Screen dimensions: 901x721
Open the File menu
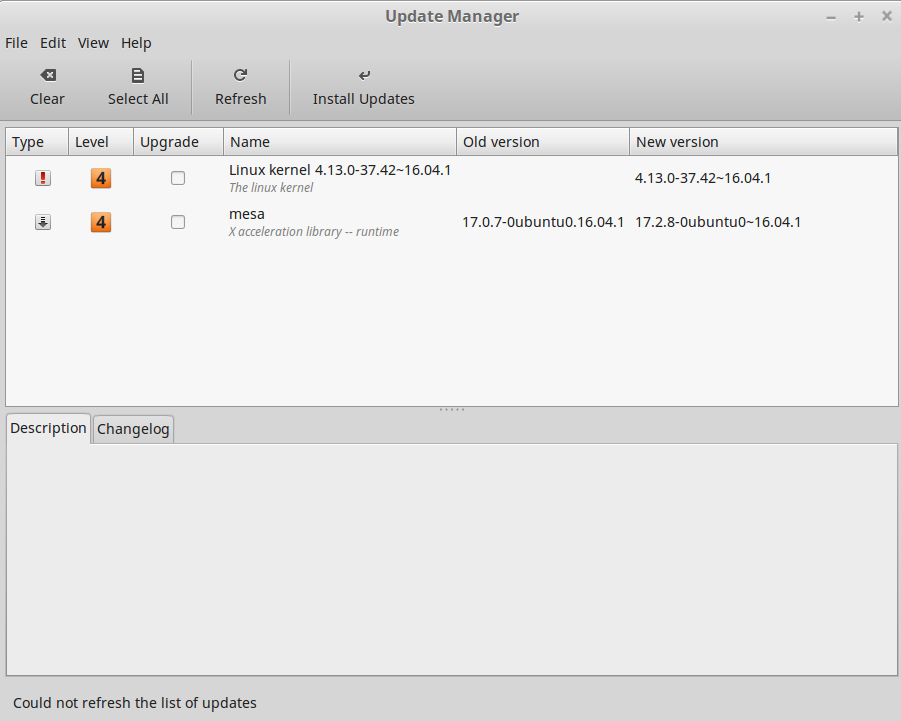[x=16, y=43]
